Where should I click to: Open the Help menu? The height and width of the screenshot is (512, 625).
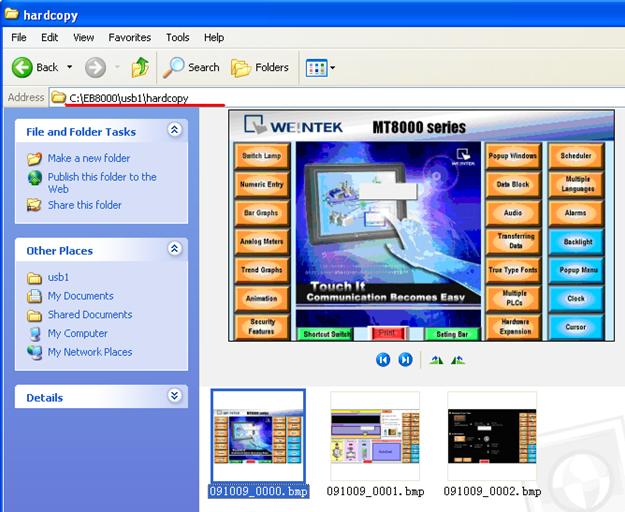click(x=214, y=37)
